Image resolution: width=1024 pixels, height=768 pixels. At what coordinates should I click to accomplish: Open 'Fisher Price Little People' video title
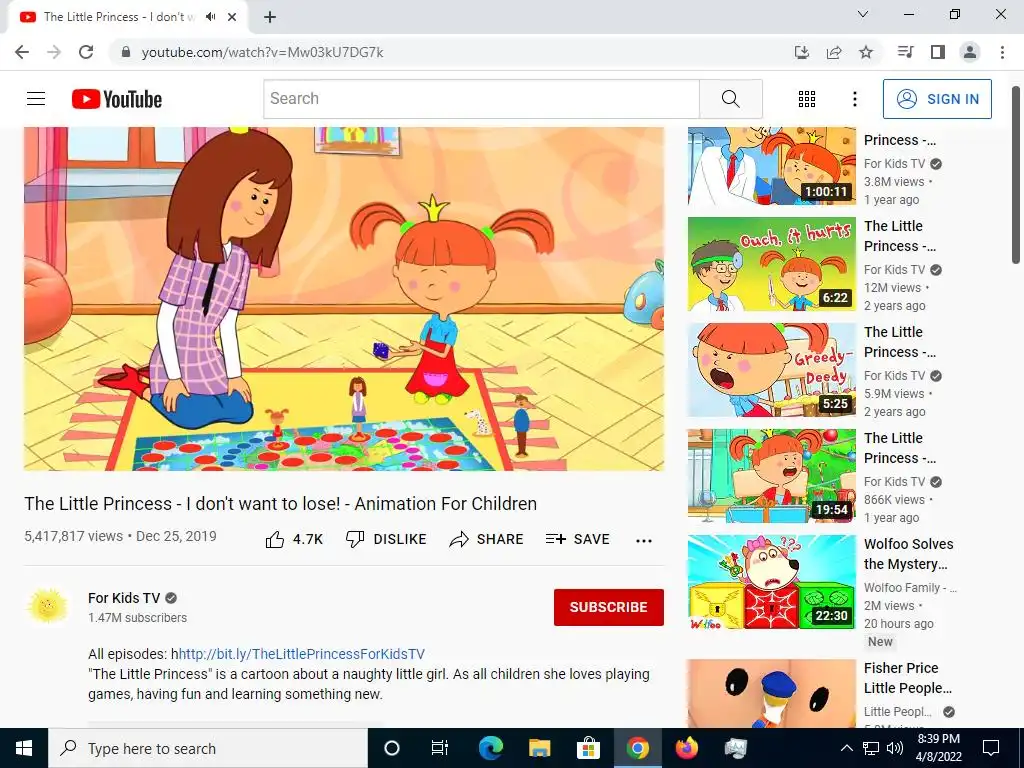pos(908,678)
